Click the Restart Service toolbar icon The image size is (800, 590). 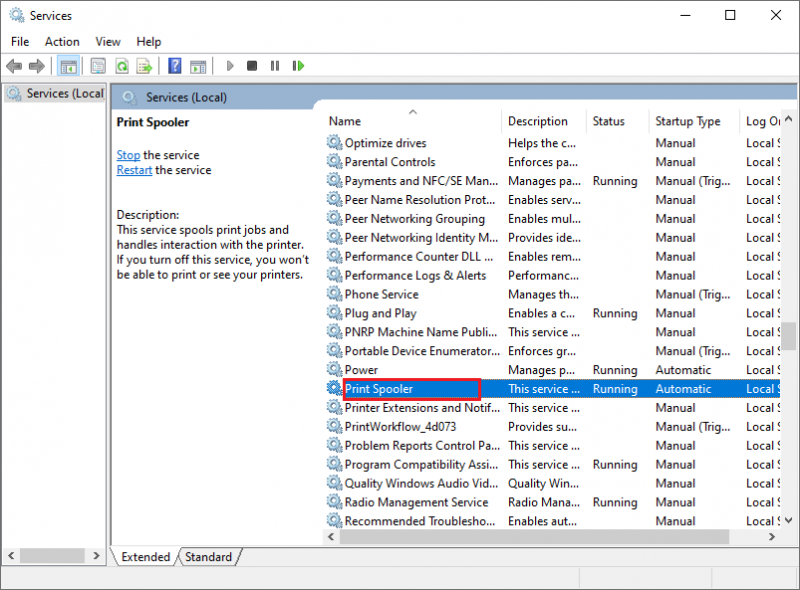[x=298, y=66]
